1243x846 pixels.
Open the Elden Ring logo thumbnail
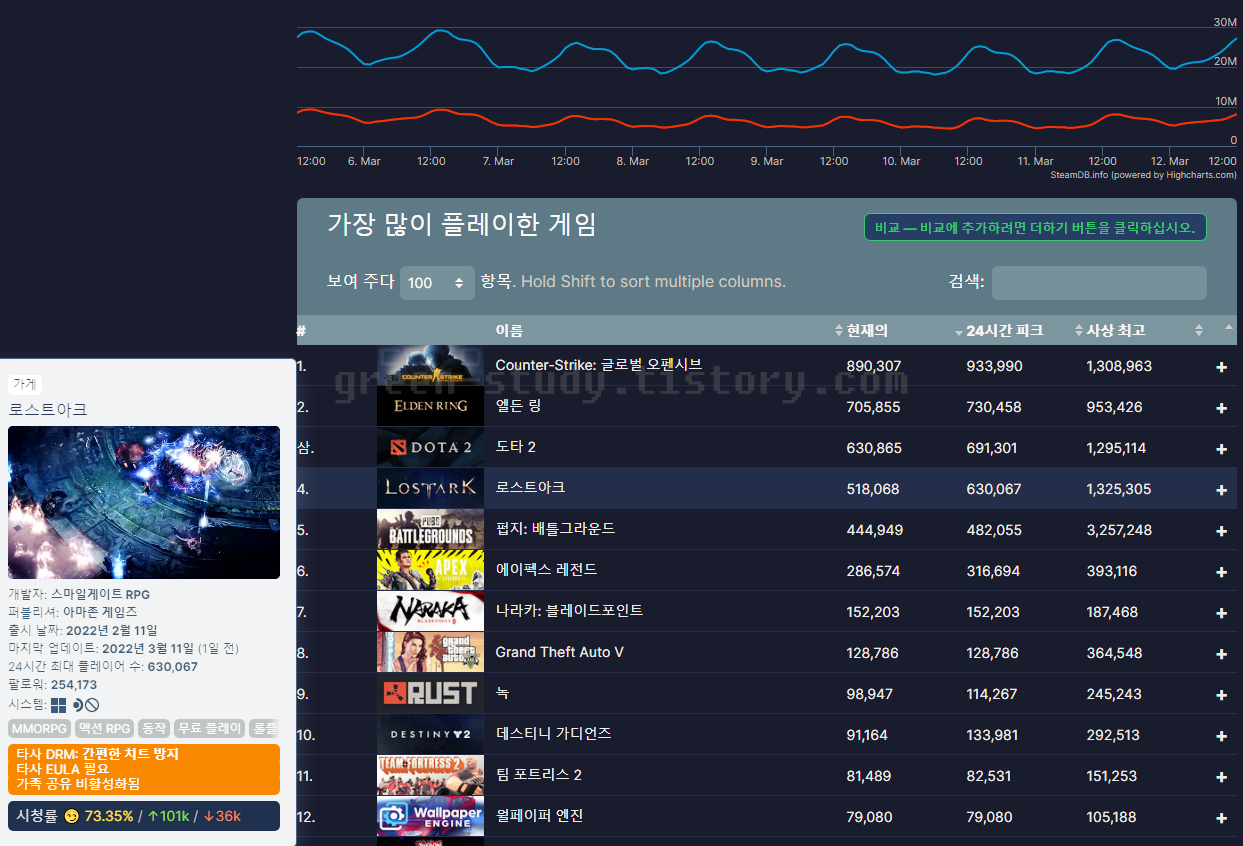tap(430, 407)
